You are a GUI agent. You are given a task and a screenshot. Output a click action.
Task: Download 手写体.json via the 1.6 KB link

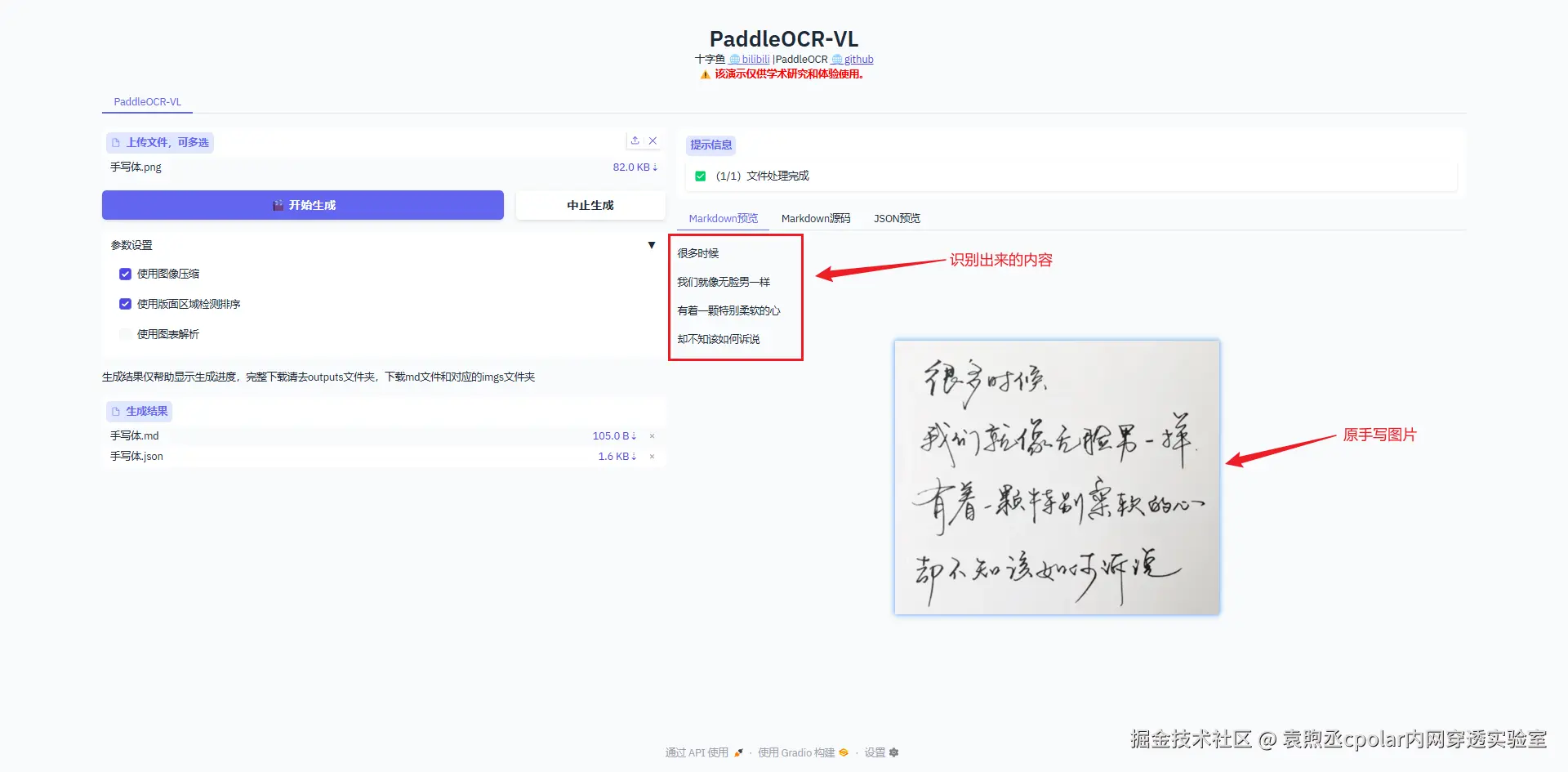(x=617, y=457)
